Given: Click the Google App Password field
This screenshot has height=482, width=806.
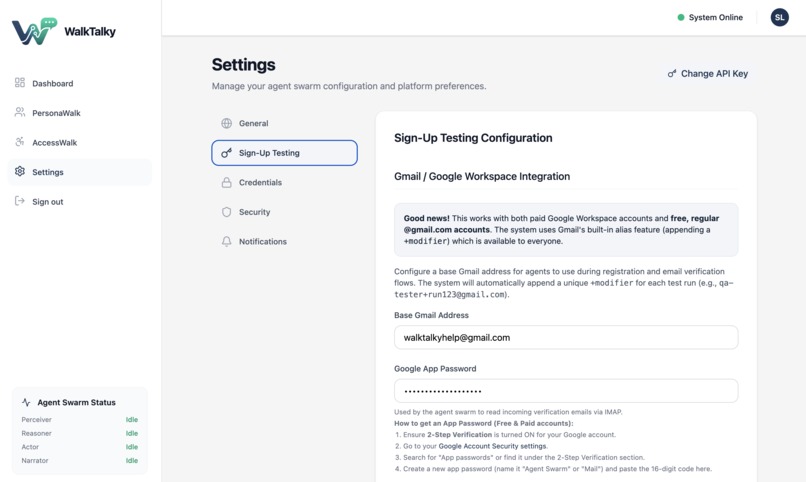Looking at the screenshot, I should [x=566, y=391].
